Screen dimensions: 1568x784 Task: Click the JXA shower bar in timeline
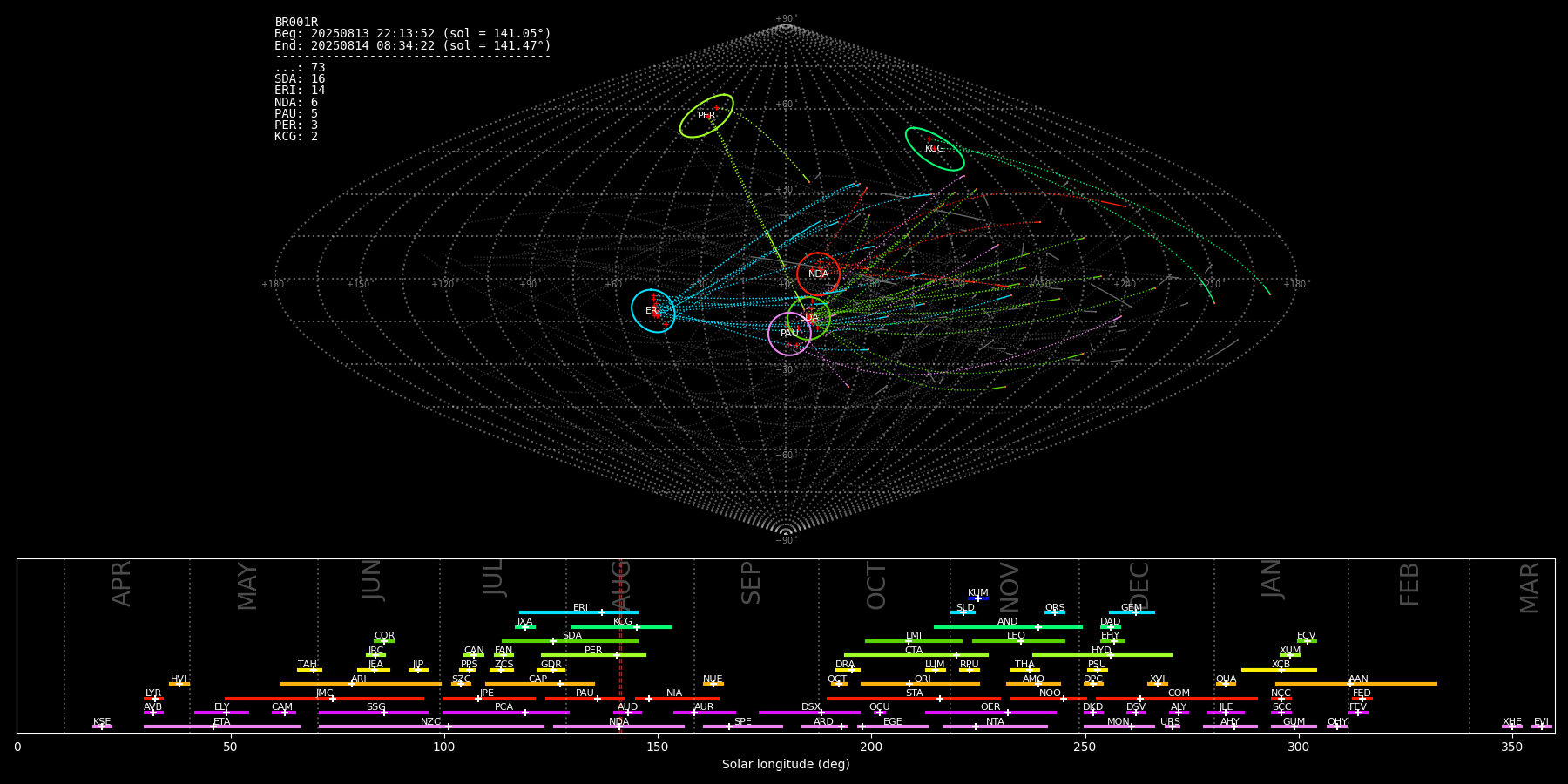[x=525, y=627]
